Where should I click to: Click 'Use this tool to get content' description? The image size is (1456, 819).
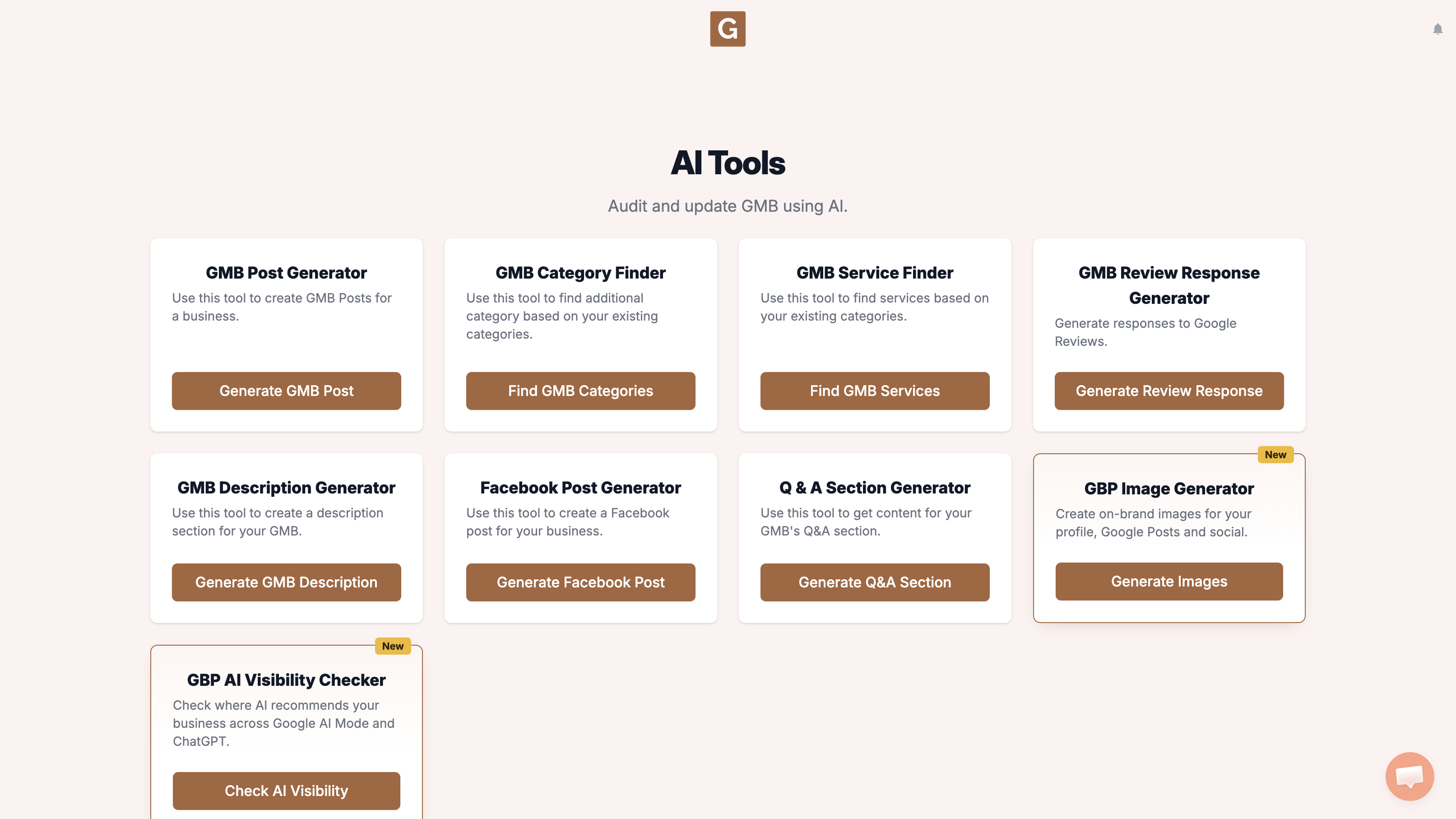[866, 522]
